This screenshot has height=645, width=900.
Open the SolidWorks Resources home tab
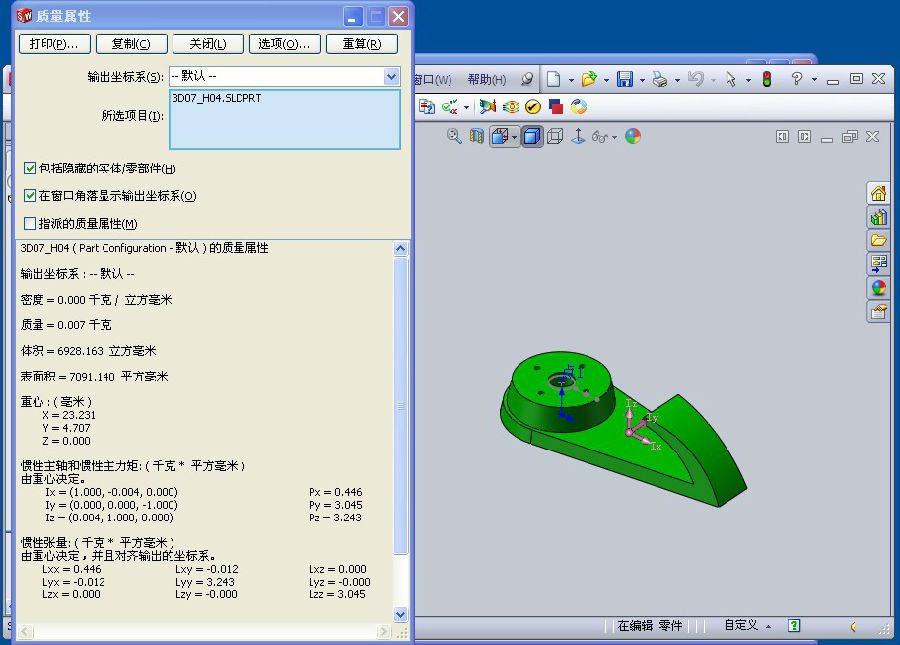tap(878, 193)
